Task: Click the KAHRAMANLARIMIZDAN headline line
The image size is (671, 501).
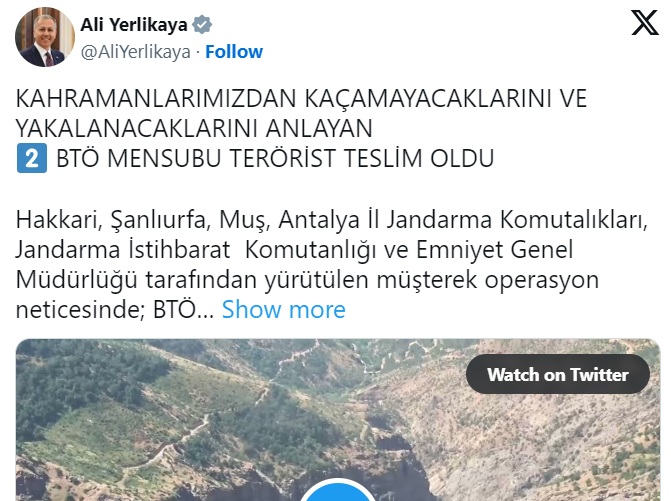Action: 301,99
